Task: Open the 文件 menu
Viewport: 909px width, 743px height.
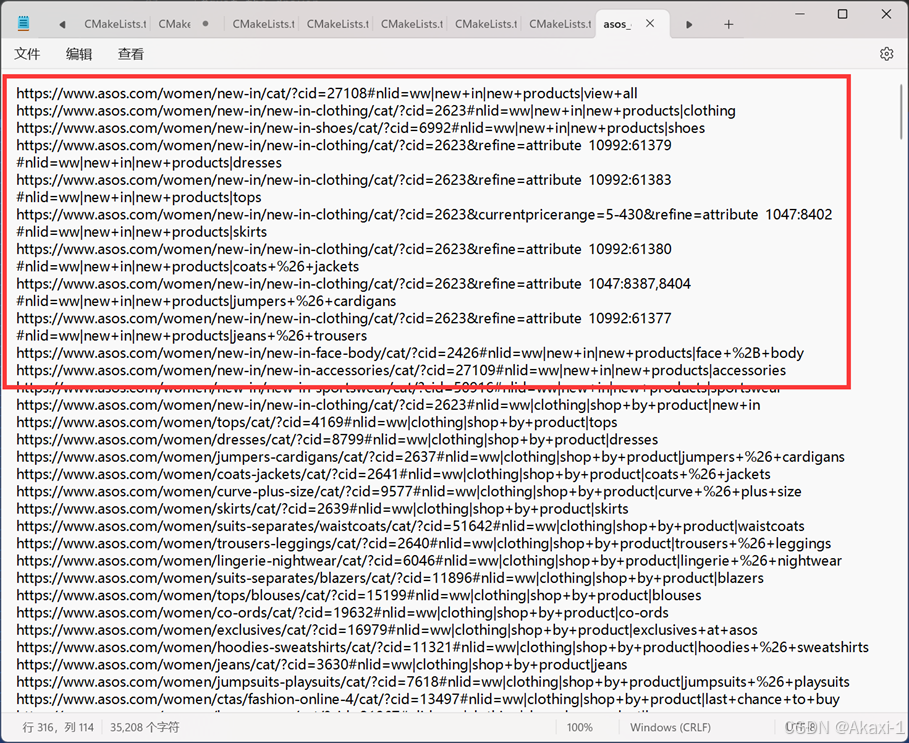Action: (x=27, y=54)
